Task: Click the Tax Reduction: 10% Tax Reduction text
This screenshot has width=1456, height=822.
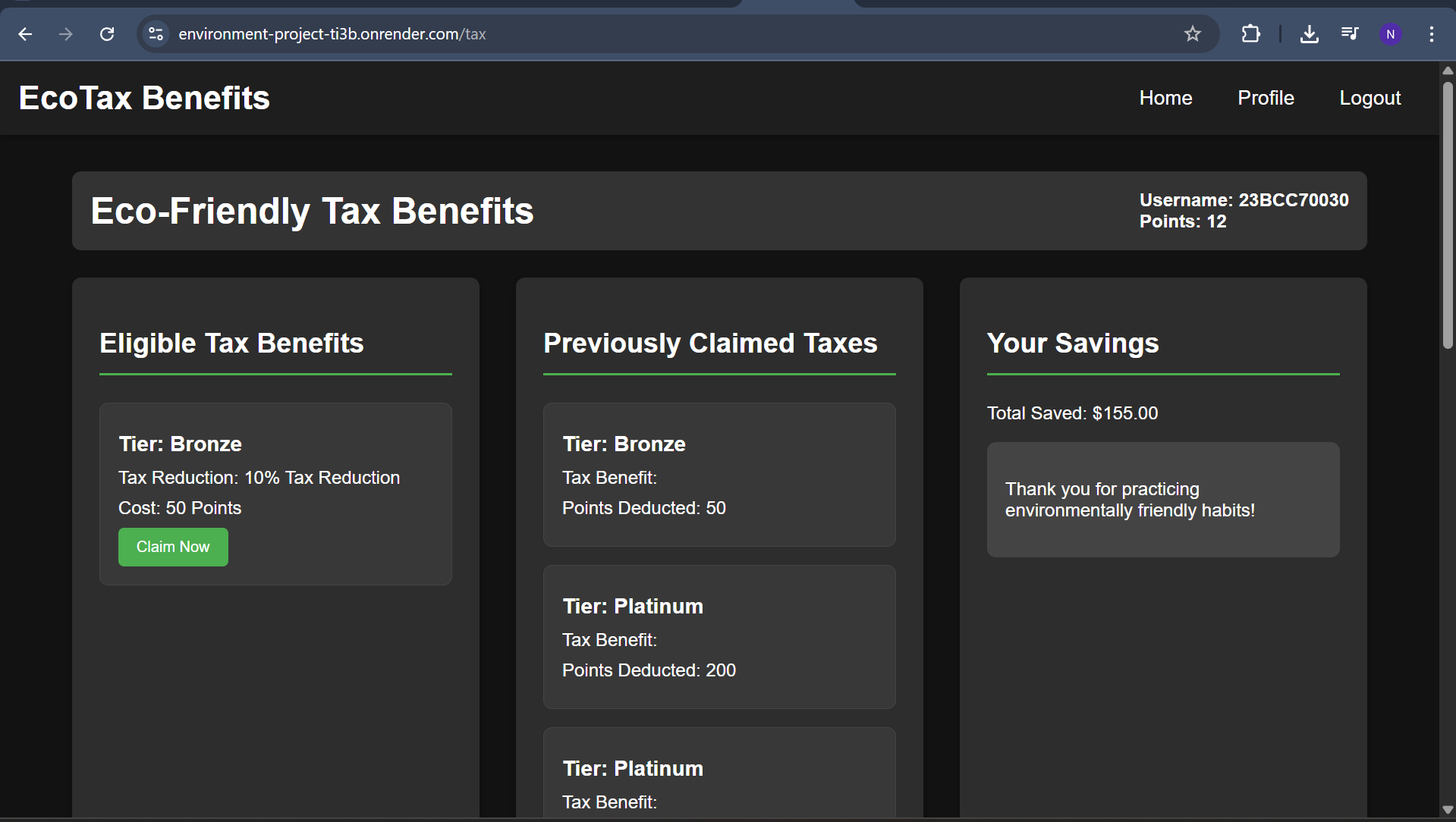Action: [x=259, y=478]
